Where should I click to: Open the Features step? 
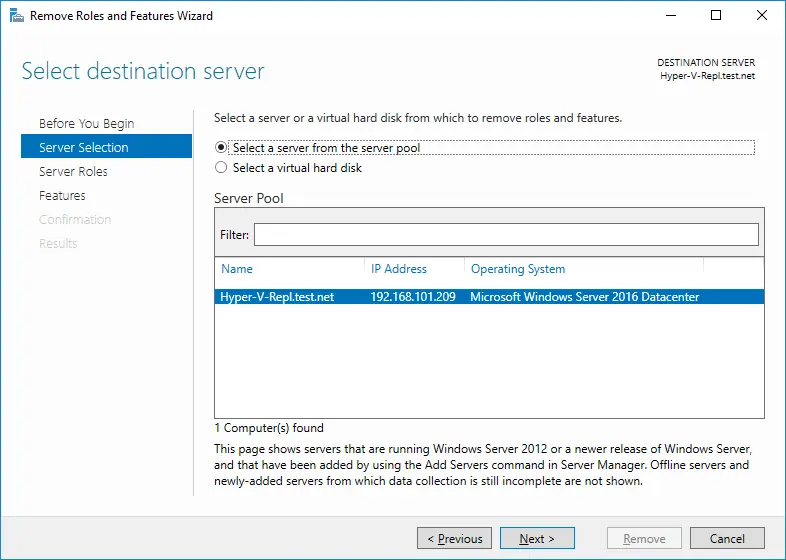coord(62,196)
